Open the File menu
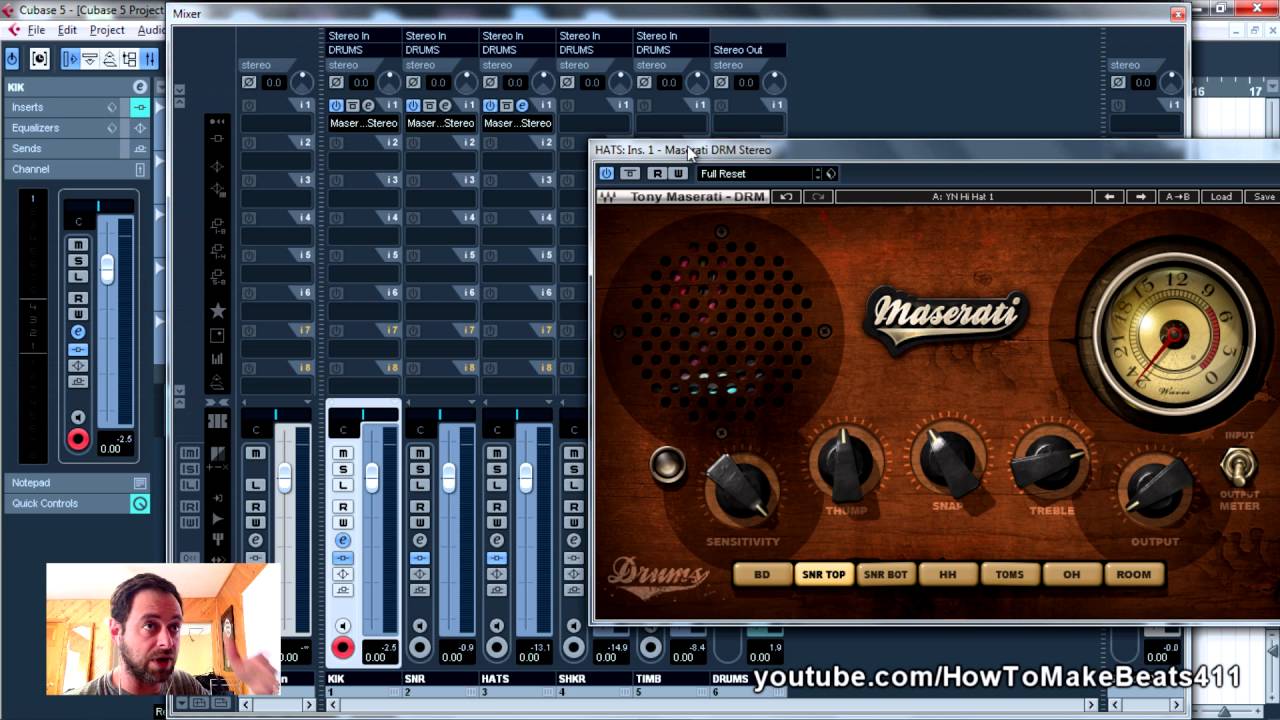1280x720 pixels. click(36, 30)
